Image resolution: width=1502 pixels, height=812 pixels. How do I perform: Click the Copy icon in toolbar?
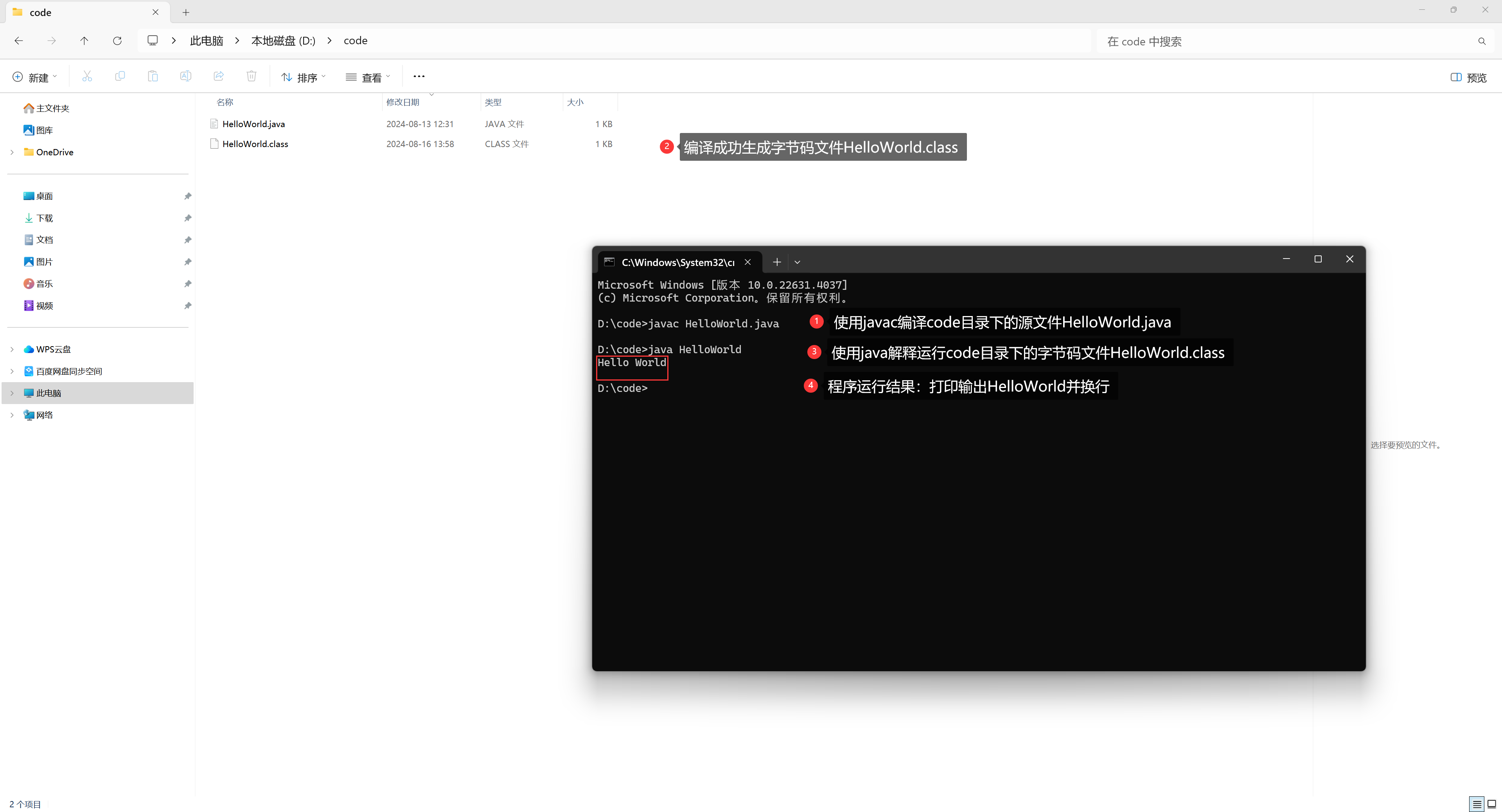[x=120, y=76]
